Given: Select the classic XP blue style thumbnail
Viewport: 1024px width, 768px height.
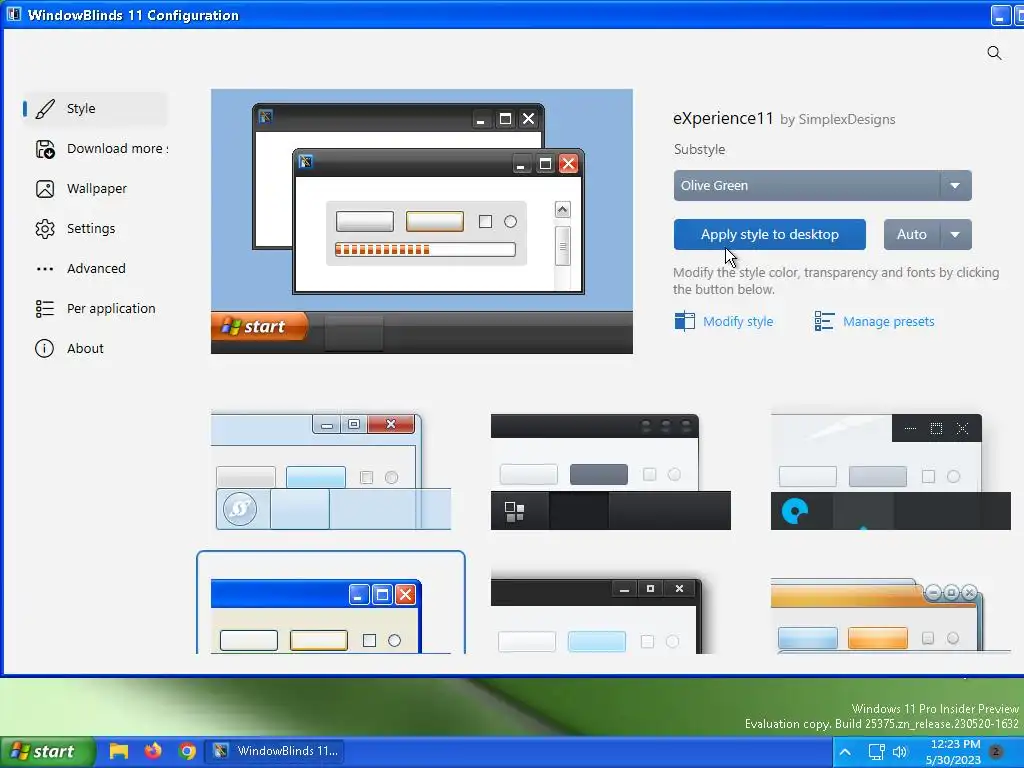Looking at the screenshot, I should coord(331,603).
